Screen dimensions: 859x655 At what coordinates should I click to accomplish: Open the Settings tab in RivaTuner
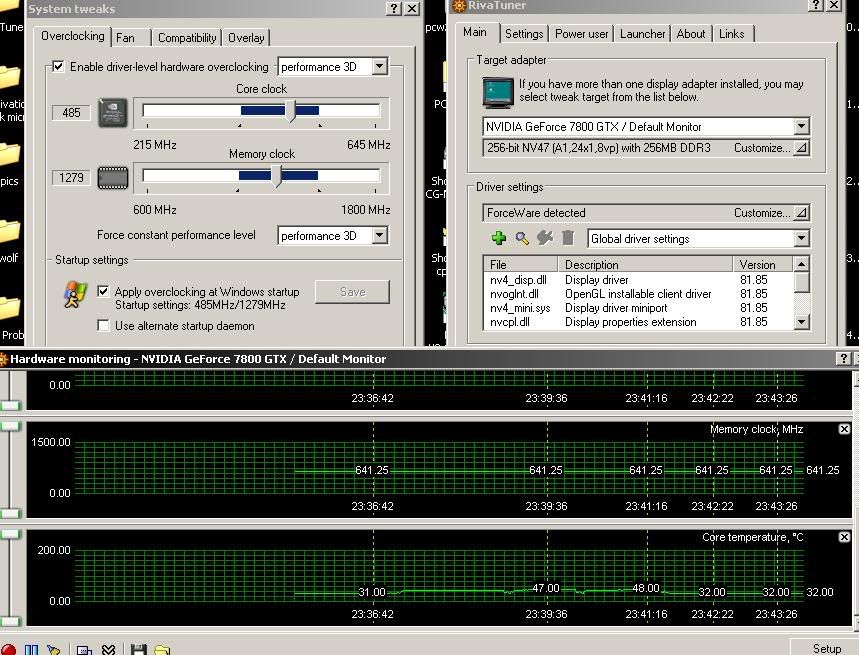click(524, 34)
